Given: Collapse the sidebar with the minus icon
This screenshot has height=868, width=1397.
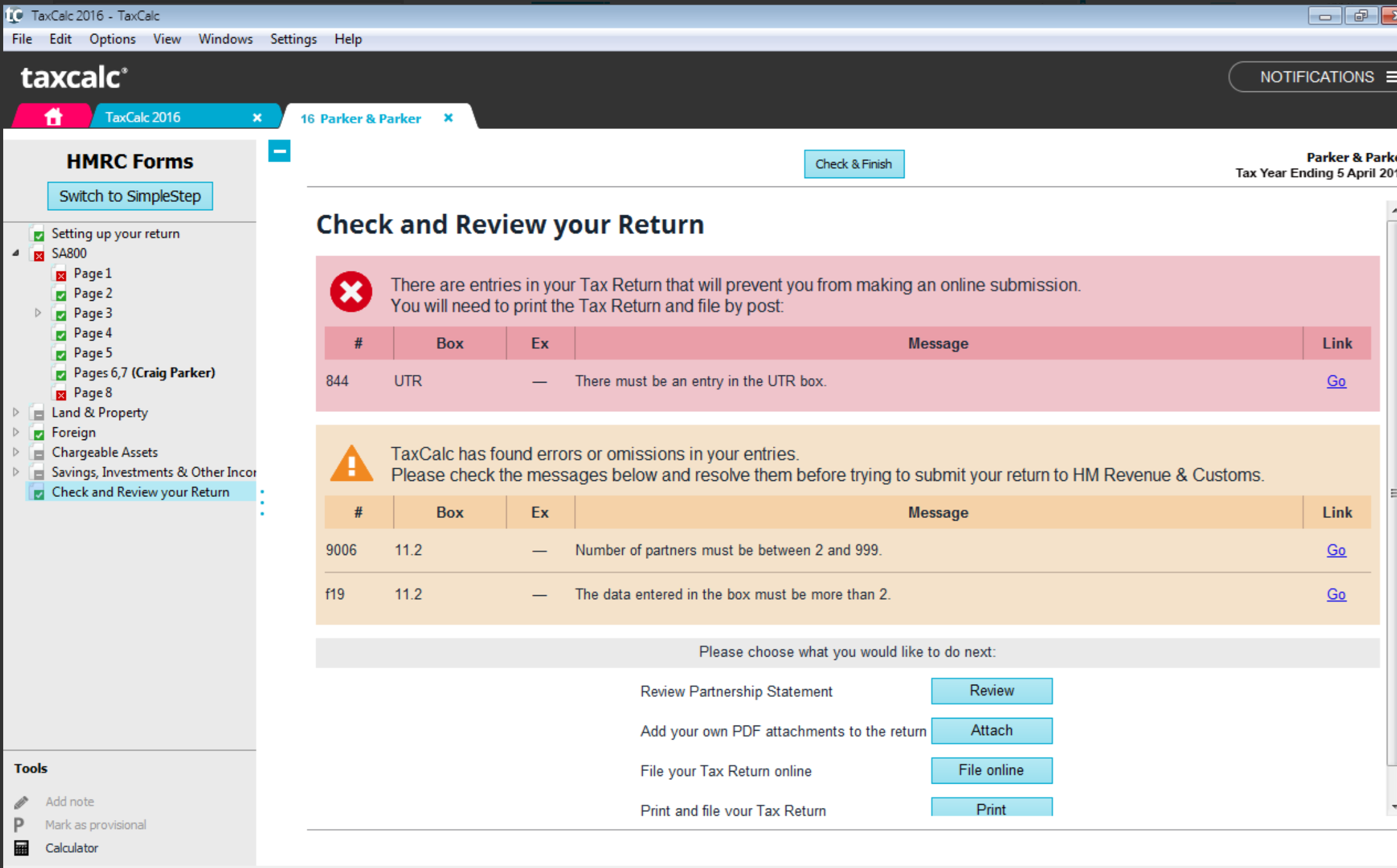Looking at the screenshot, I should 279,151.
